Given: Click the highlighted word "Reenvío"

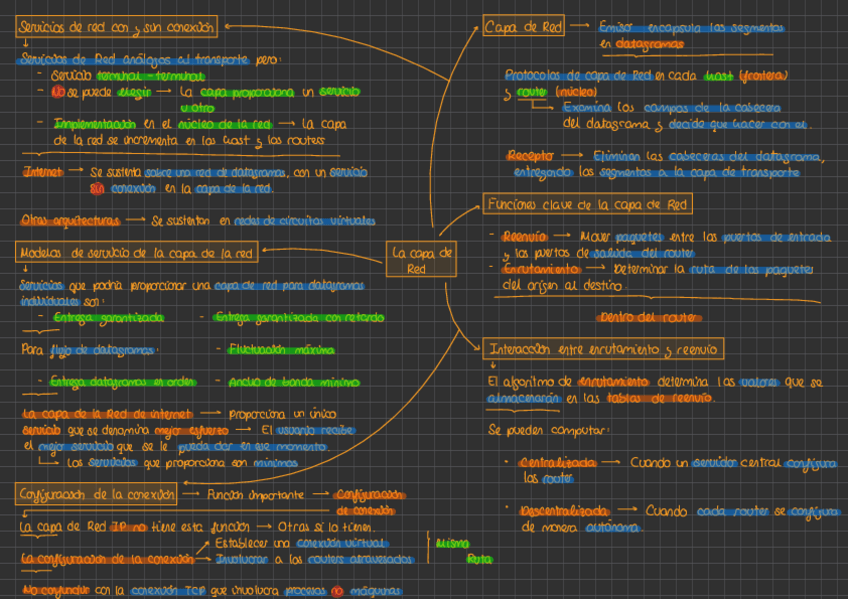Looking at the screenshot, I should 526,237.
